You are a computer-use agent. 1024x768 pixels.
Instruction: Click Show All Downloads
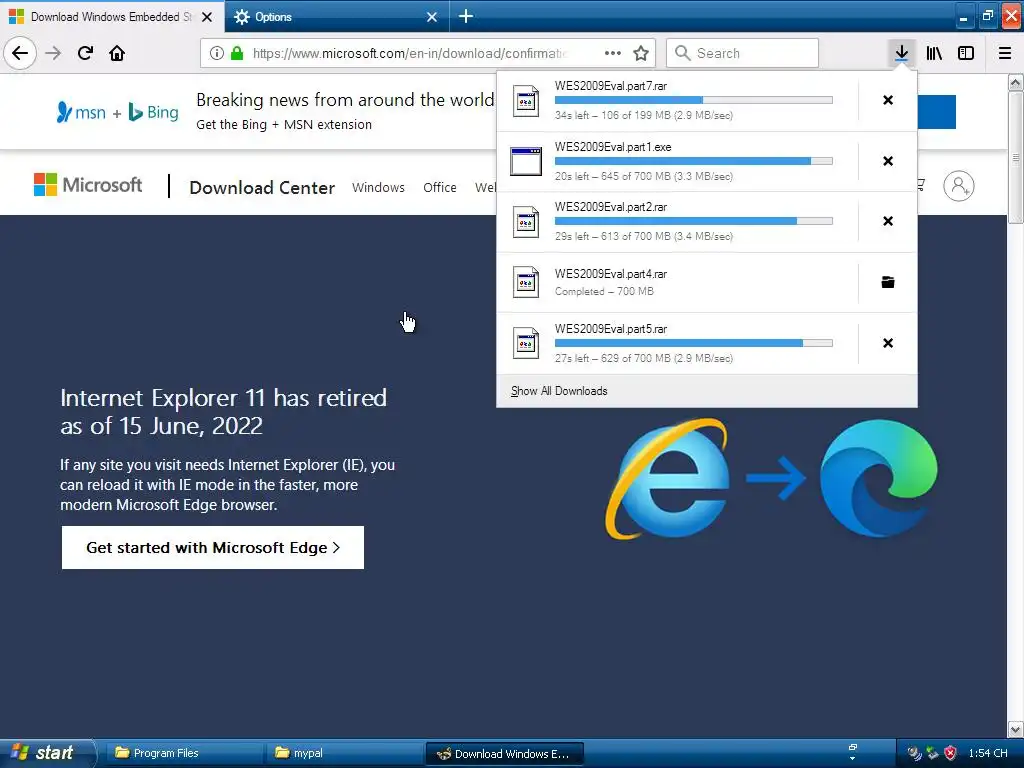(559, 391)
